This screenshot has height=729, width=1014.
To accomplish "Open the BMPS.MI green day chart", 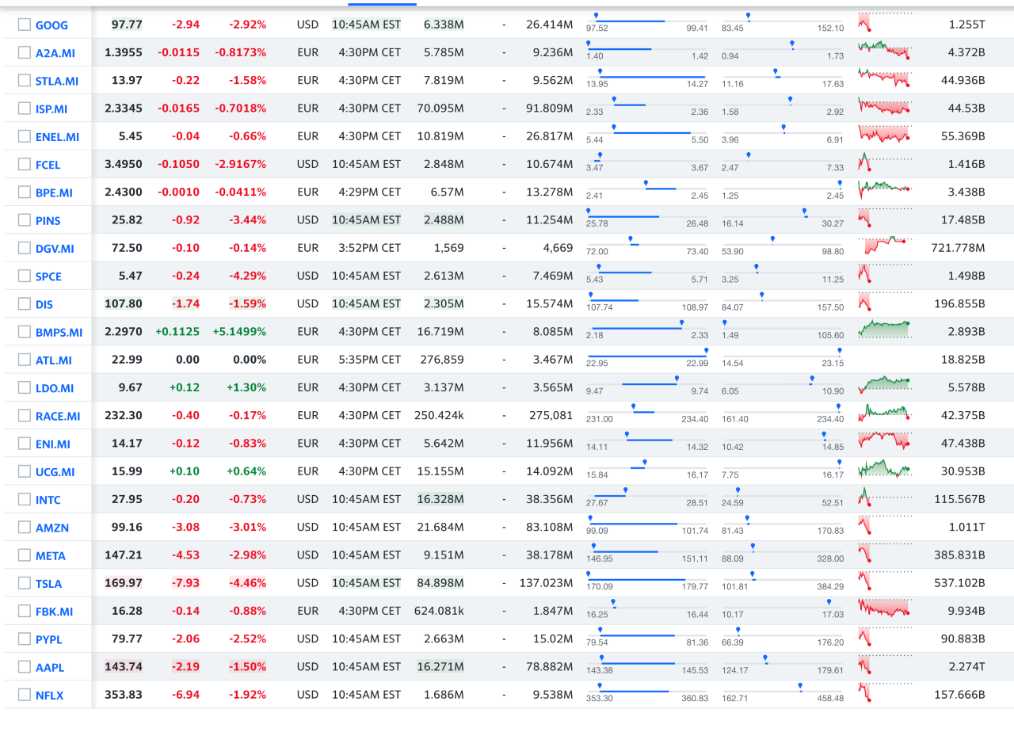I will pyautogui.click(x=883, y=330).
